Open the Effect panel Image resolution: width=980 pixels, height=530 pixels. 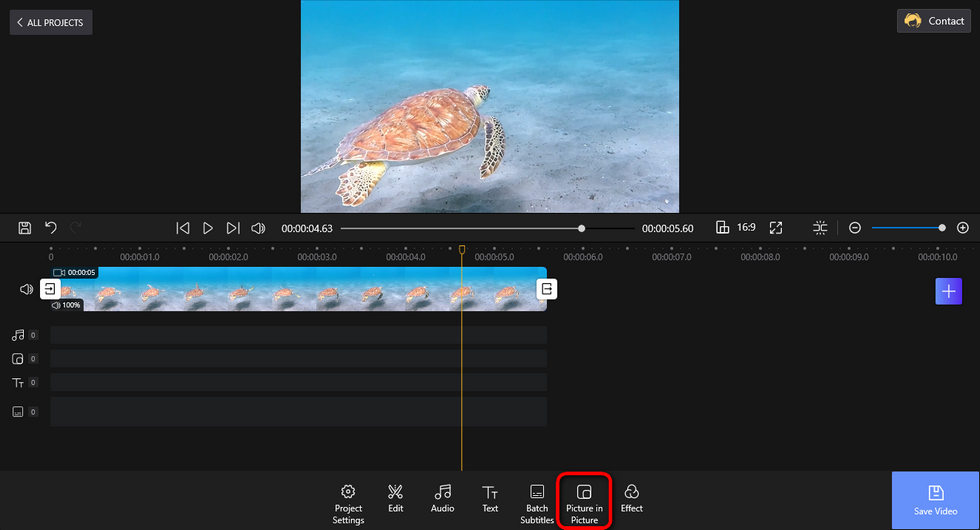(x=631, y=499)
